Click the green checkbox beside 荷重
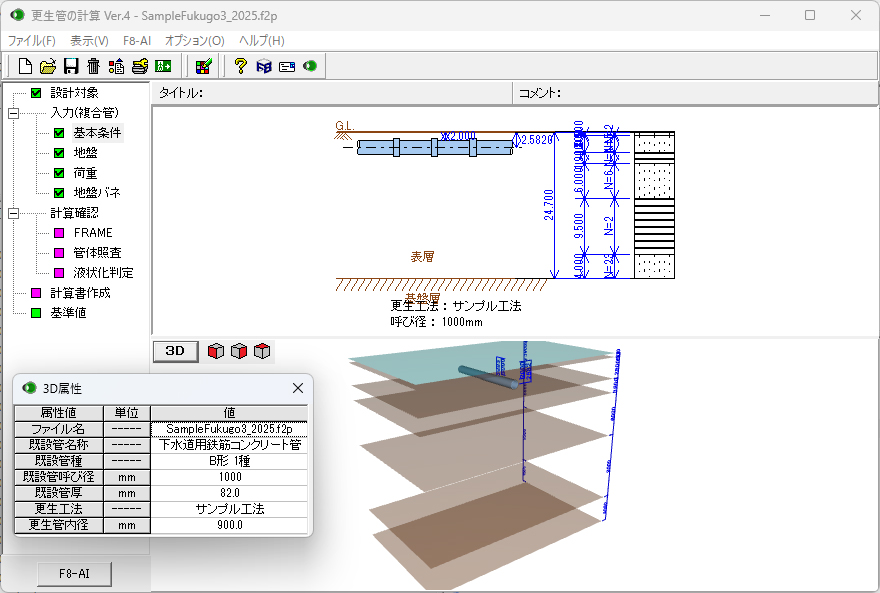 click(59, 173)
